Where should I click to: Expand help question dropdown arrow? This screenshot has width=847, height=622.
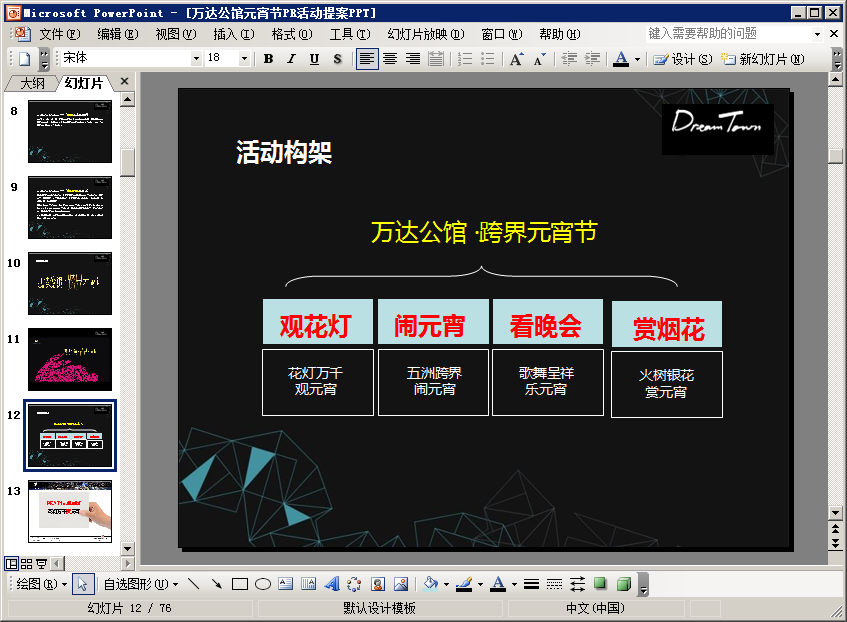(817, 34)
